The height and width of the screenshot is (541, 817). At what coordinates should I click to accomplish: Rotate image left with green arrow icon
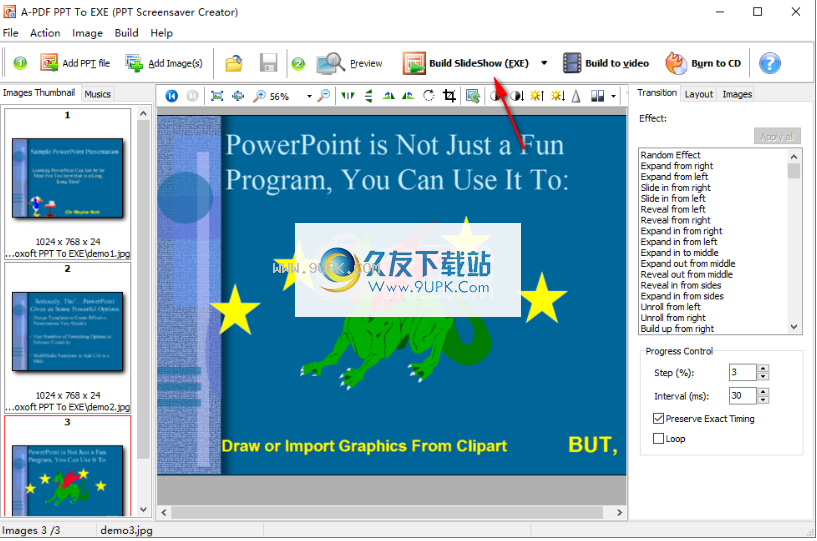pos(388,95)
